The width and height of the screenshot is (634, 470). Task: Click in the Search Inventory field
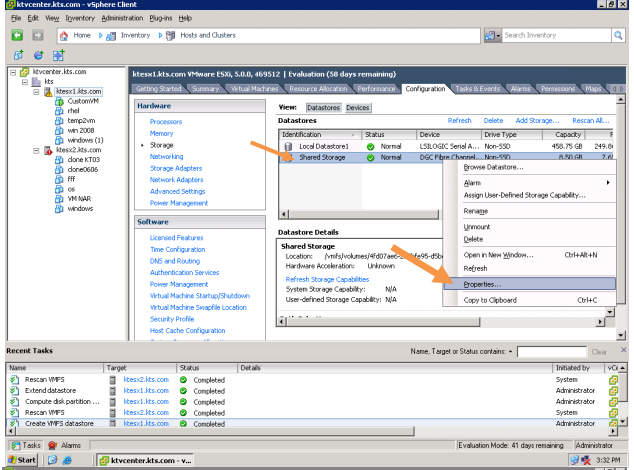[557, 35]
